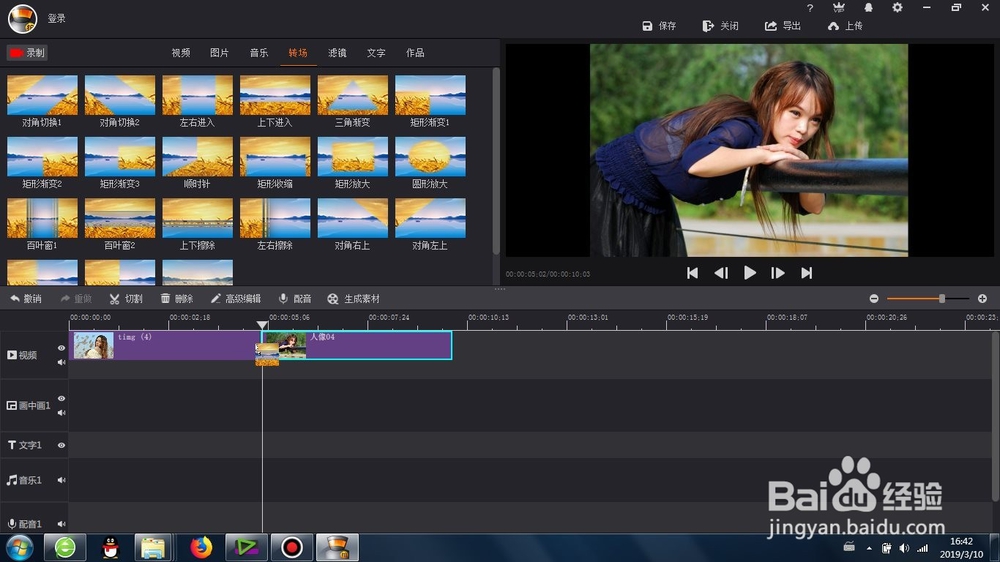The height and width of the screenshot is (562, 1000).
Task: Select the 百叶窗1 blinds transition
Action: click(x=42, y=218)
